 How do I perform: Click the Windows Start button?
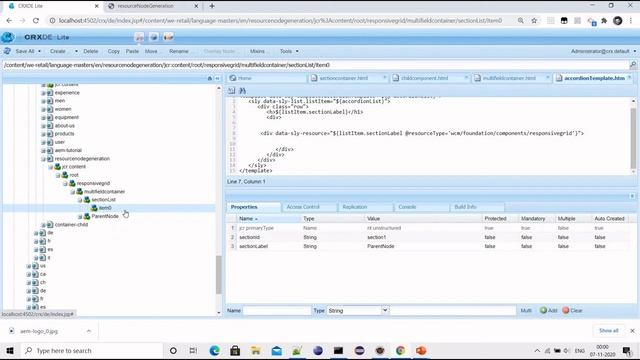10,351
